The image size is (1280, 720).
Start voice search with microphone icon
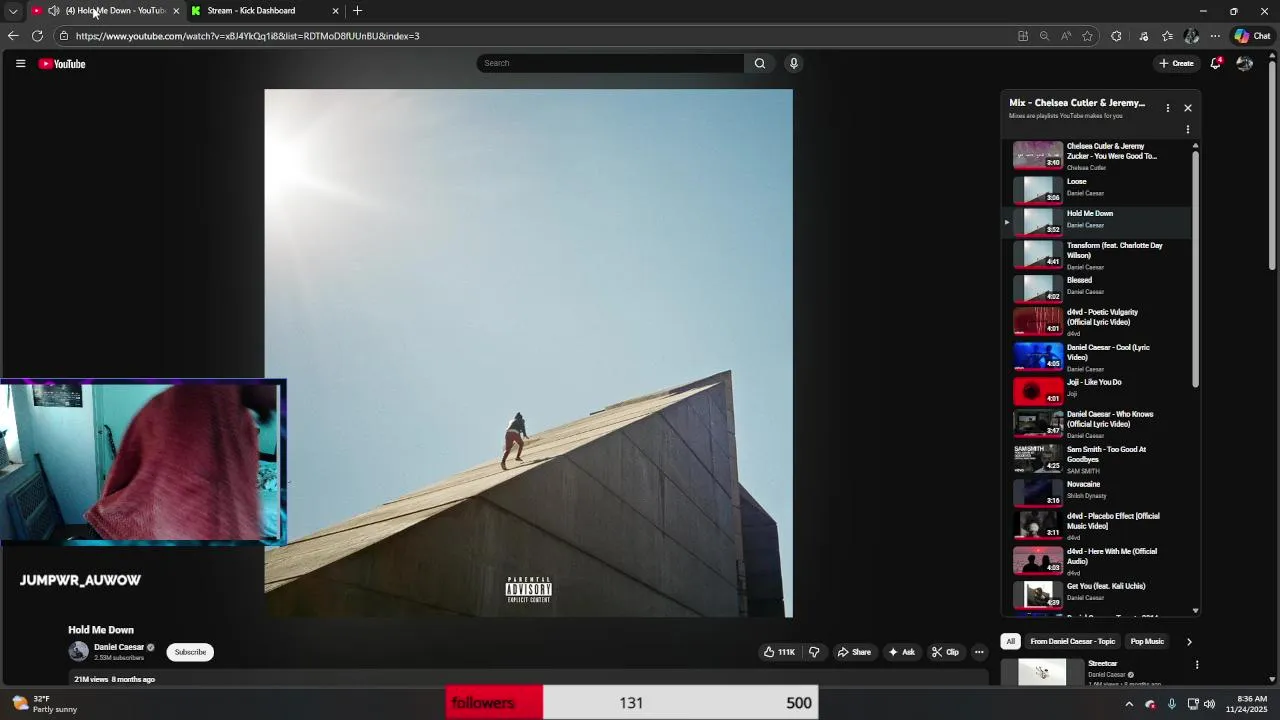click(794, 63)
